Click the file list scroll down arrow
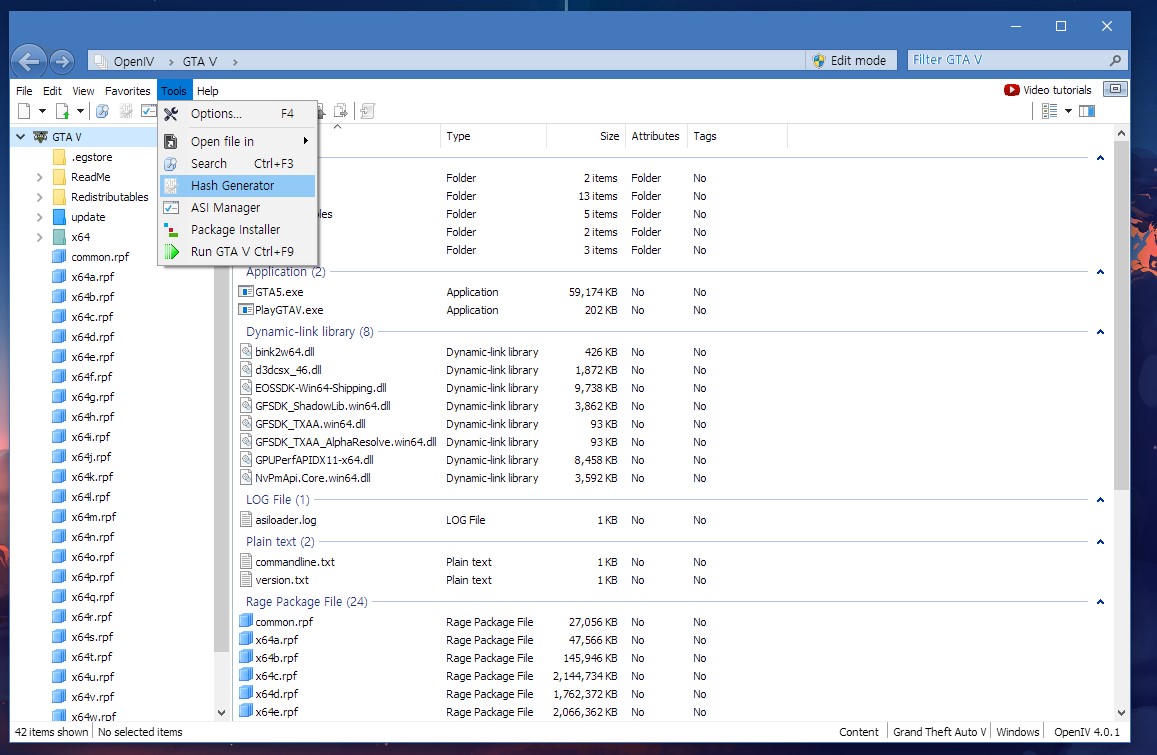This screenshot has width=1157, height=755. (1122, 712)
